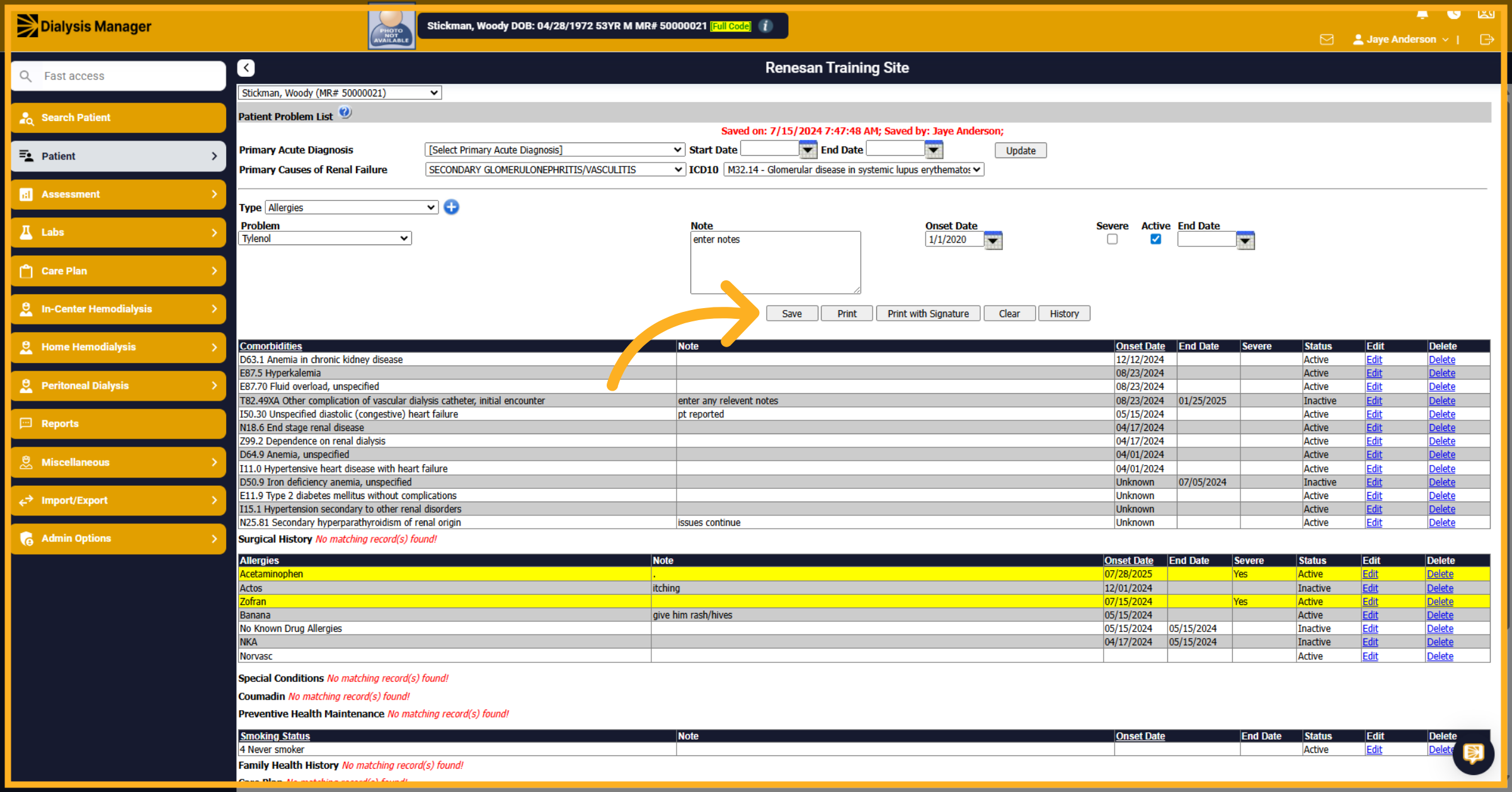Open the patient info icon in header
Screen dimensions: 1512x792
(x=765, y=26)
